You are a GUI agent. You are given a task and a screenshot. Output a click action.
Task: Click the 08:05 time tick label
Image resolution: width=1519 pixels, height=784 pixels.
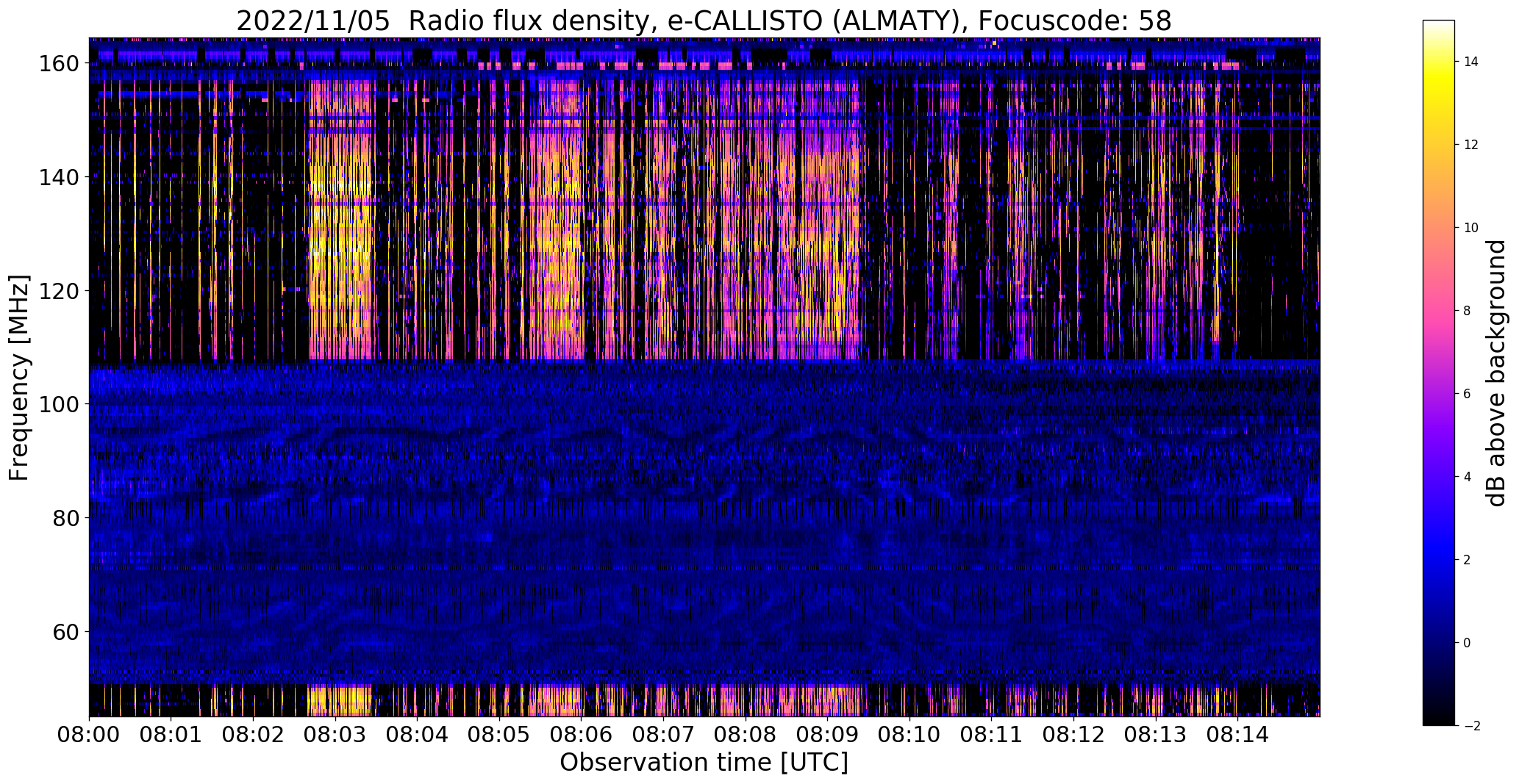[x=499, y=733]
